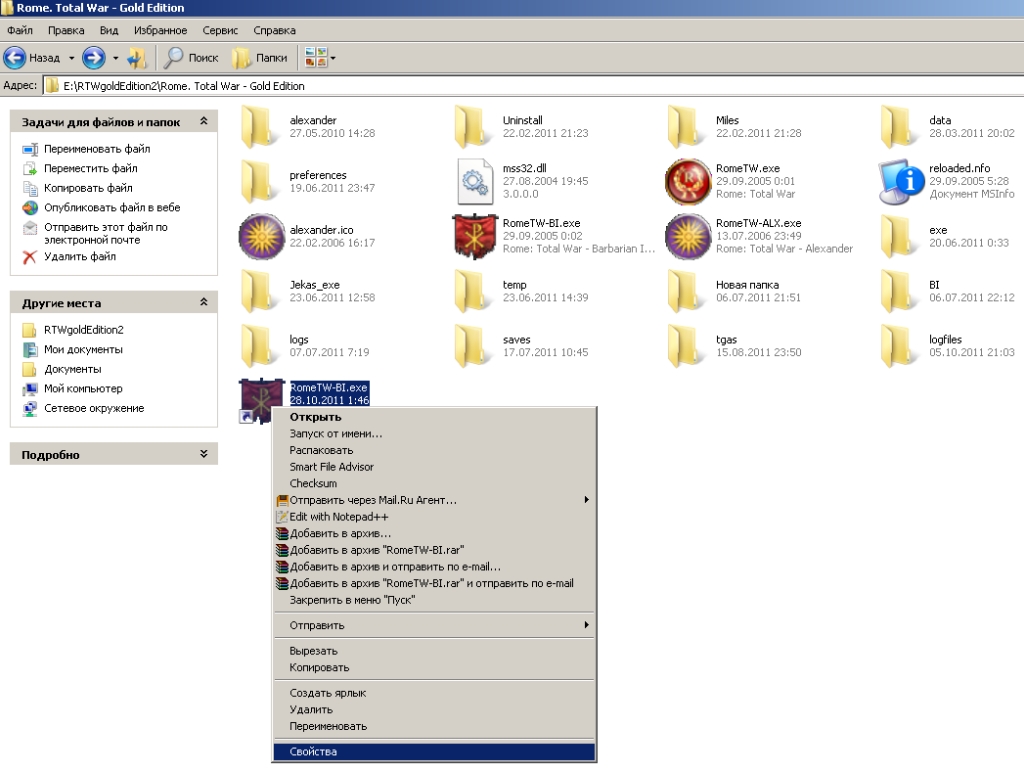Viewport: 1024px width, 768px height.
Task: Click the mss32.dll file icon
Action: point(474,181)
